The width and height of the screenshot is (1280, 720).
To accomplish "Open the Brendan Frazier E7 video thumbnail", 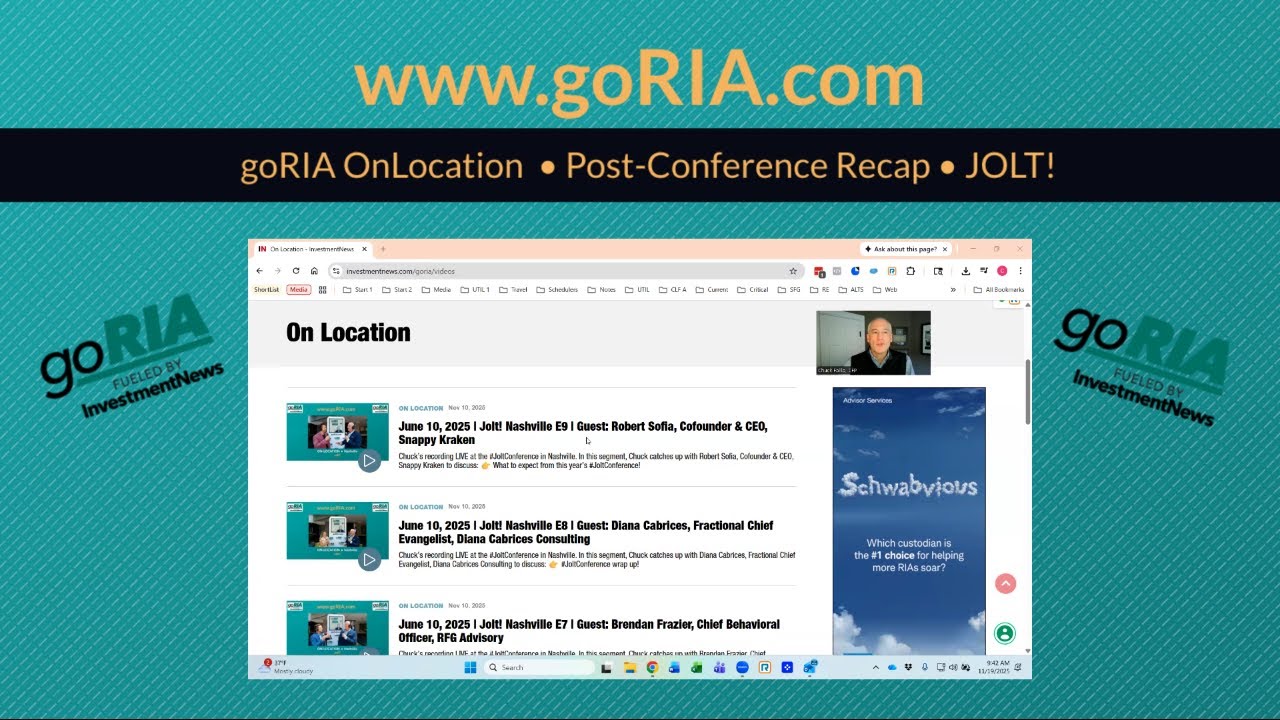I will pos(337,628).
